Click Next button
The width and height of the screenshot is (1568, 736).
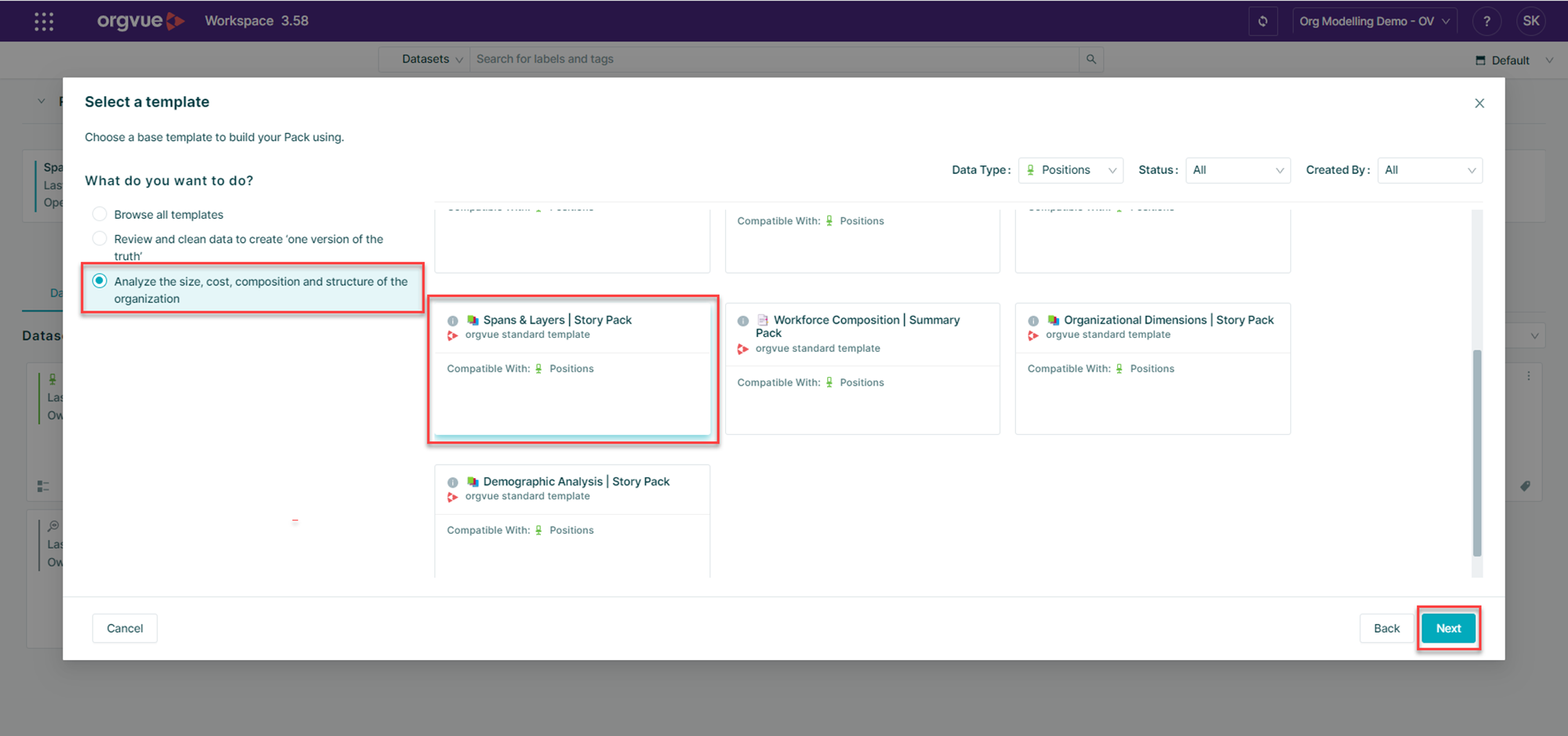coord(1448,628)
